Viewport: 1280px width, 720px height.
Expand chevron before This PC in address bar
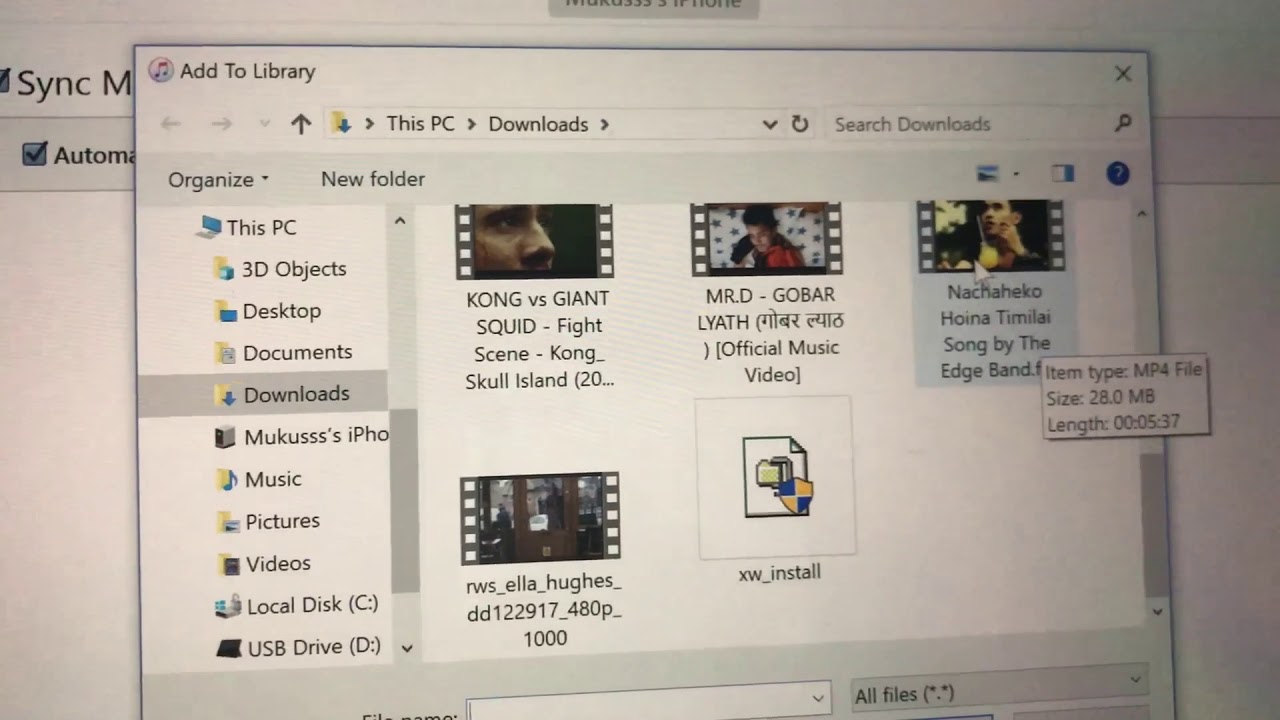[x=370, y=124]
